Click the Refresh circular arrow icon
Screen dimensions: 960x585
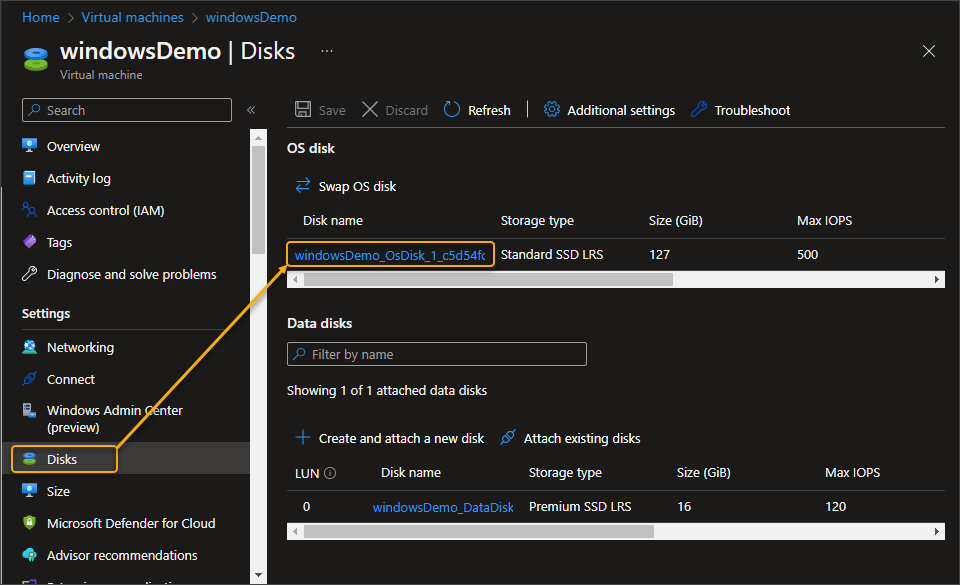(x=452, y=110)
